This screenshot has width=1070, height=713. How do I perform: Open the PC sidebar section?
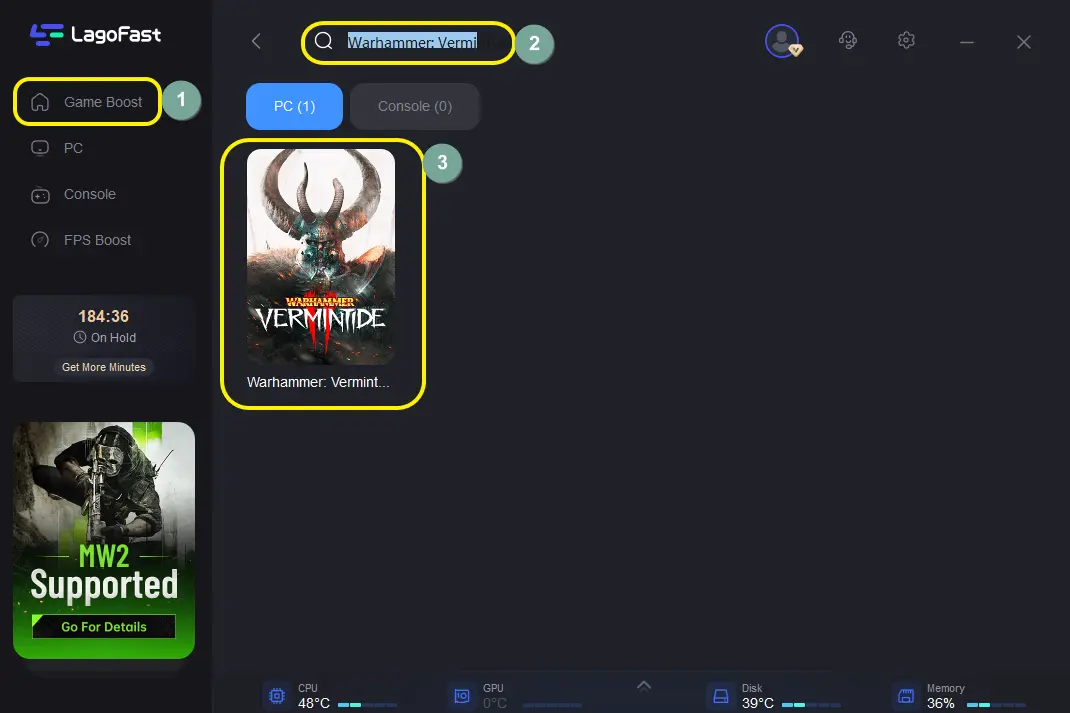coord(72,148)
